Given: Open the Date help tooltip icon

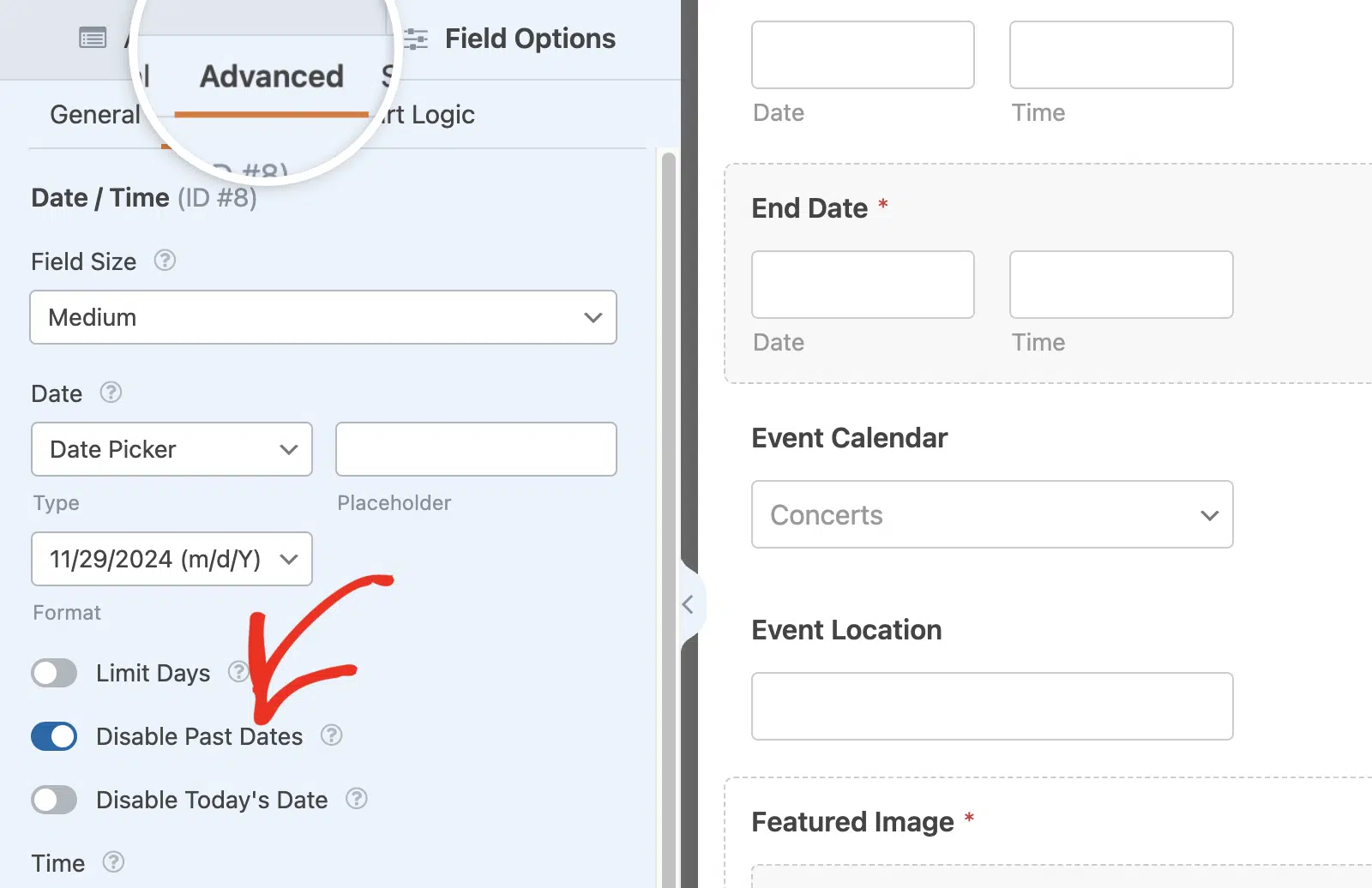Looking at the screenshot, I should 111,393.
